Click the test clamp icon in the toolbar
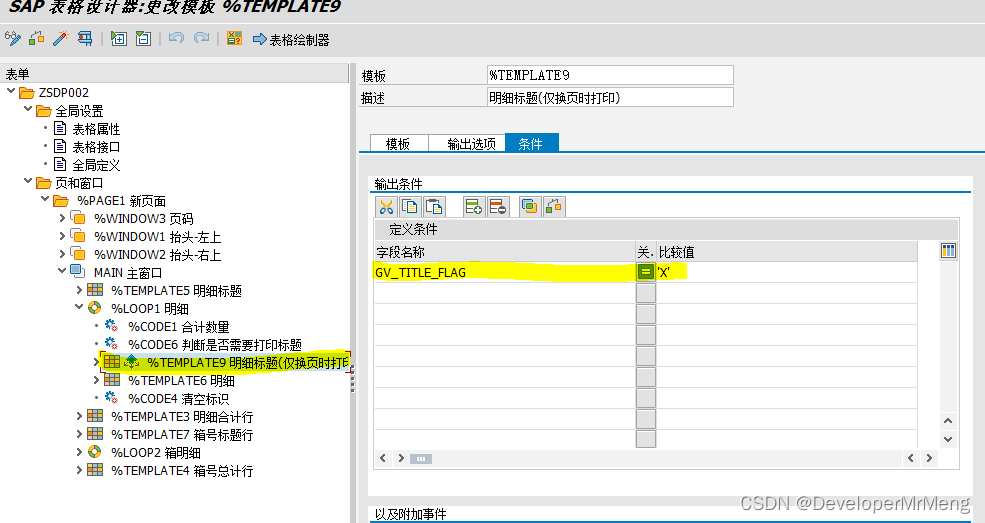The image size is (985, 523). coord(85,39)
